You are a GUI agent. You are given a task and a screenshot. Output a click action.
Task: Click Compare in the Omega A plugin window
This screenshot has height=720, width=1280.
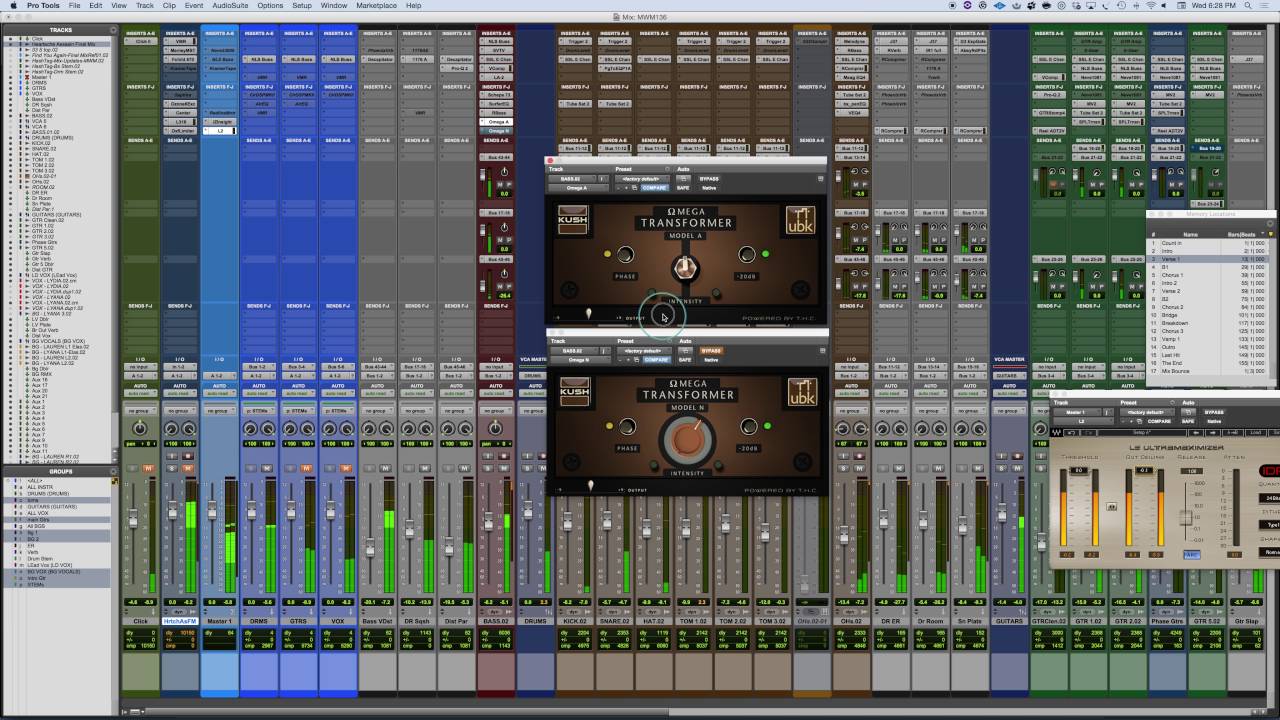tap(655, 187)
